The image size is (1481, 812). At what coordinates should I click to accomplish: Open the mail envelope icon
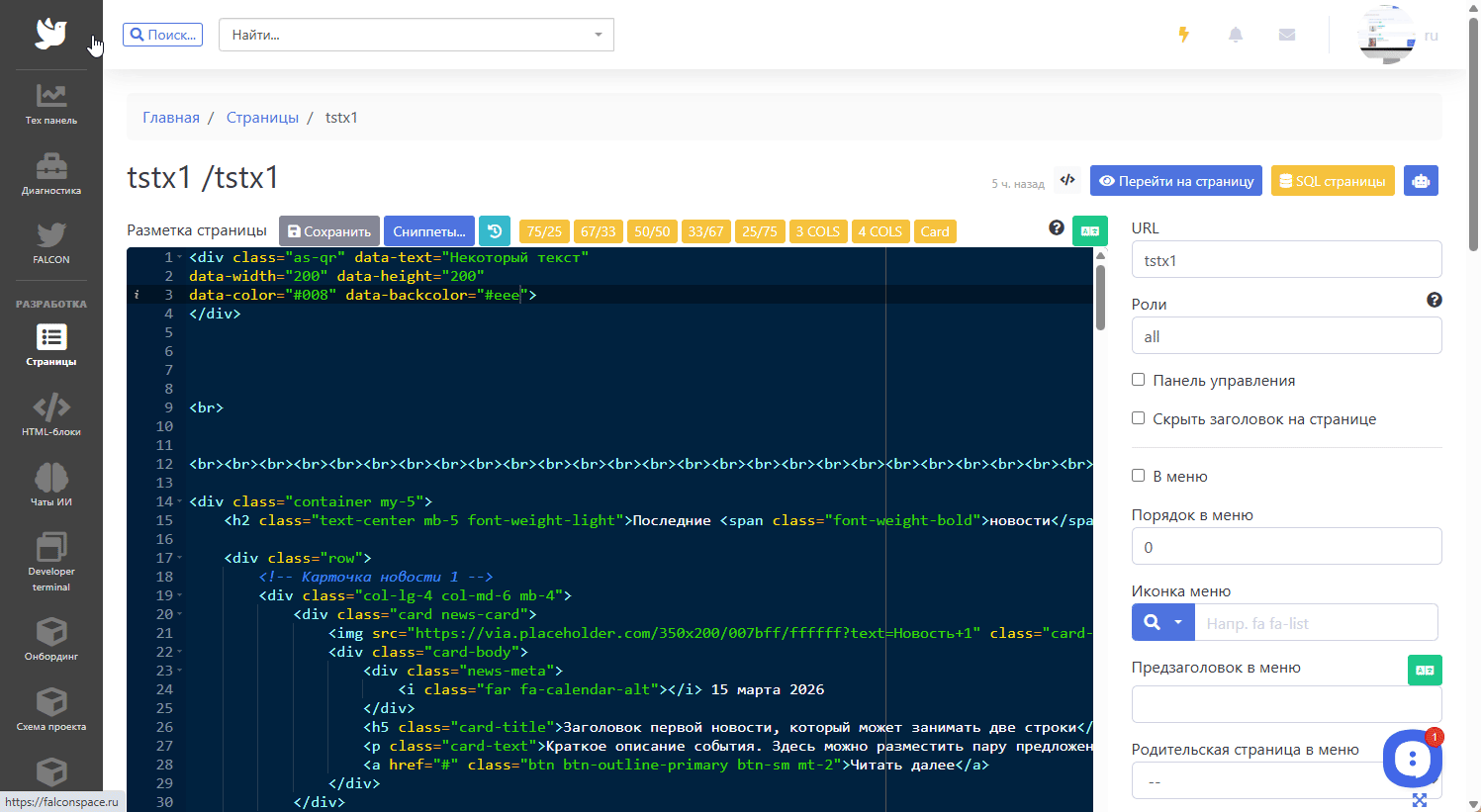click(1286, 35)
